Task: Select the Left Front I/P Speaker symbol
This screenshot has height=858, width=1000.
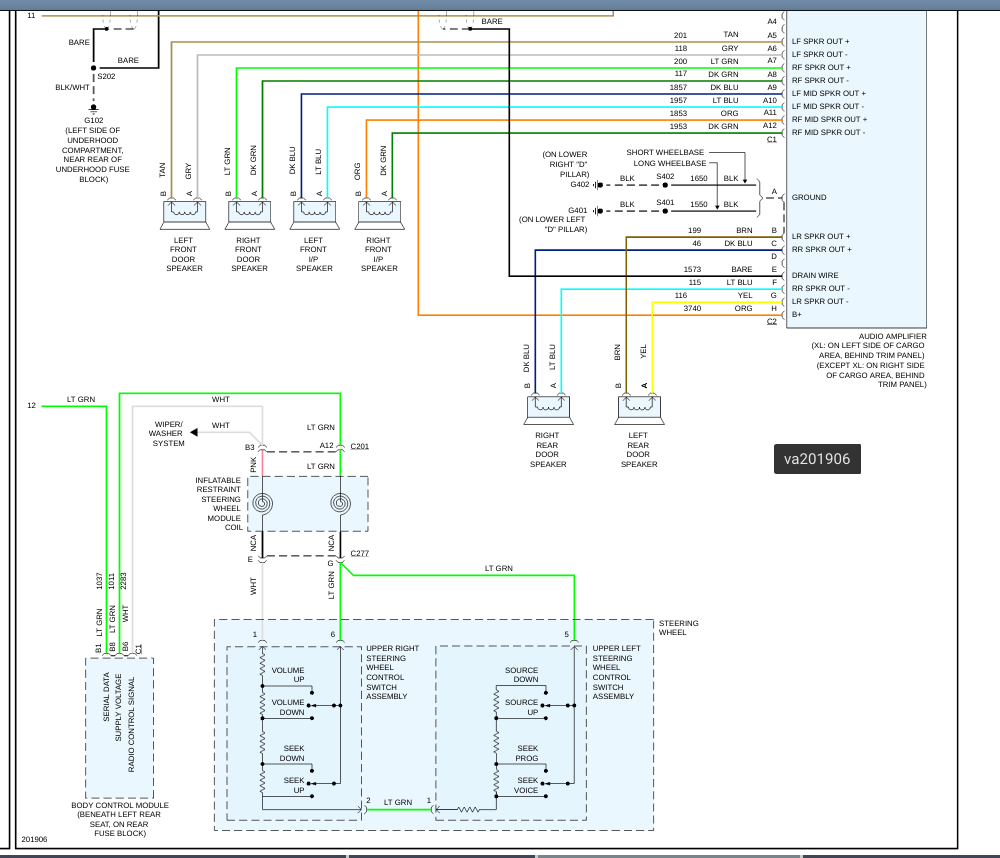Action: pos(314,214)
